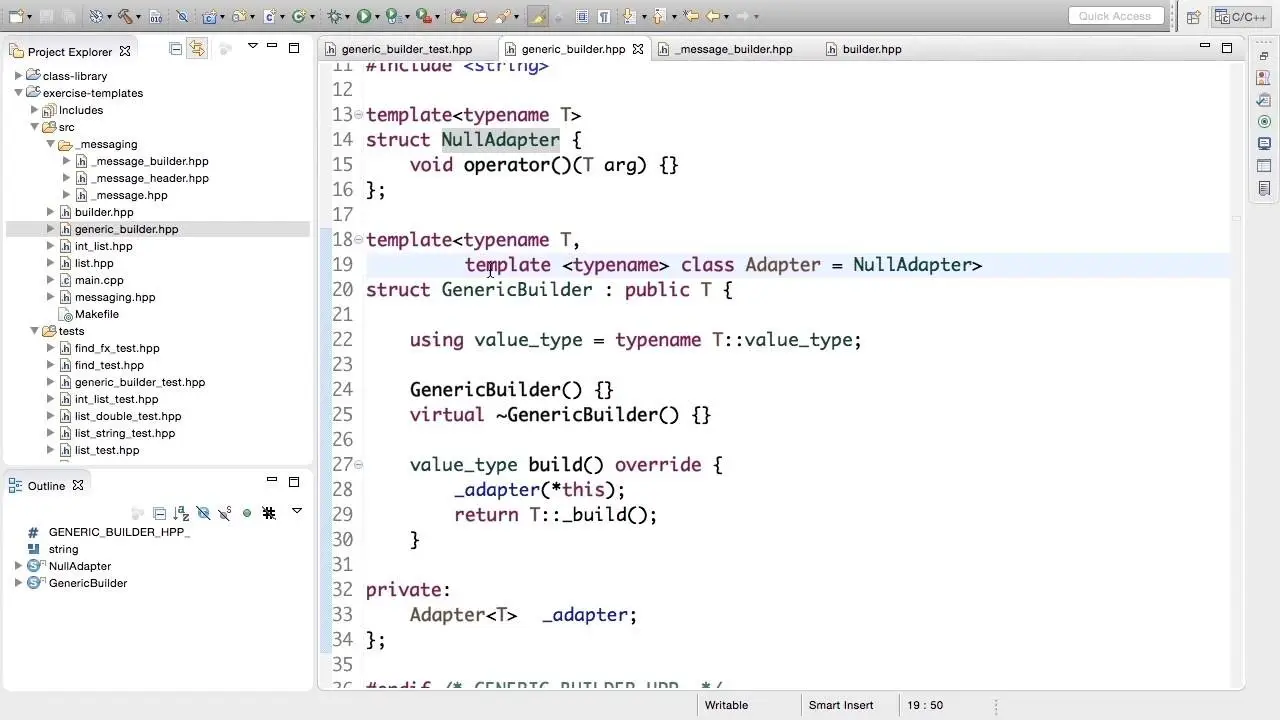
Task: Open the Run button dropdown arrow
Action: coord(378,17)
